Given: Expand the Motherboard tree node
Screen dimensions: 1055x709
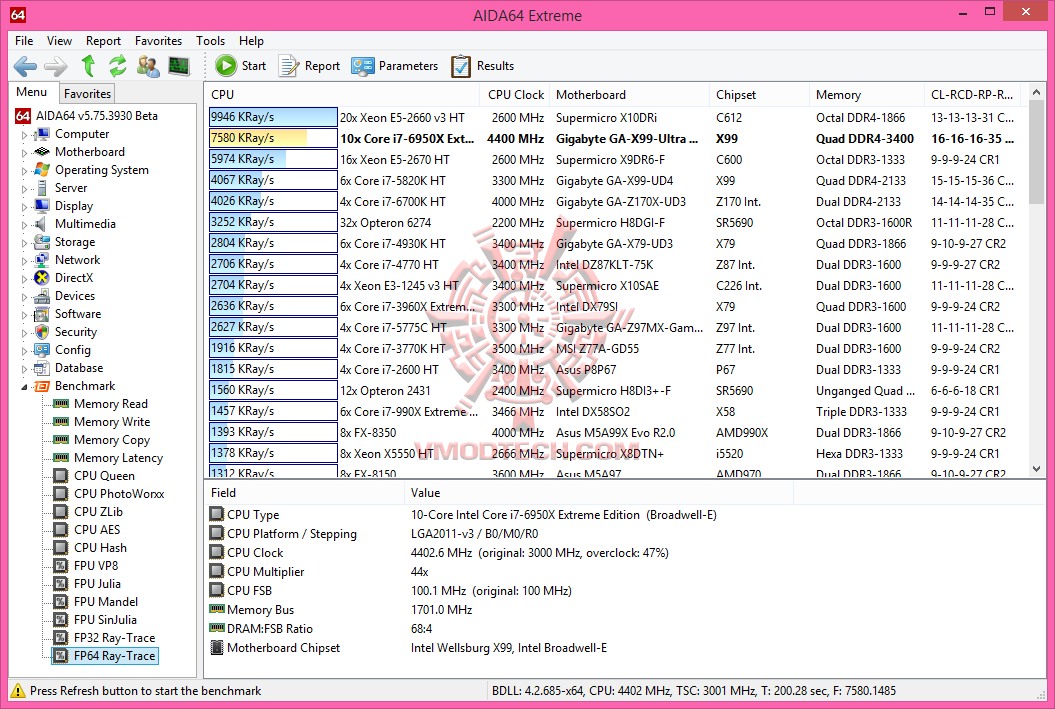Looking at the screenshot, I should click(24, 153).
